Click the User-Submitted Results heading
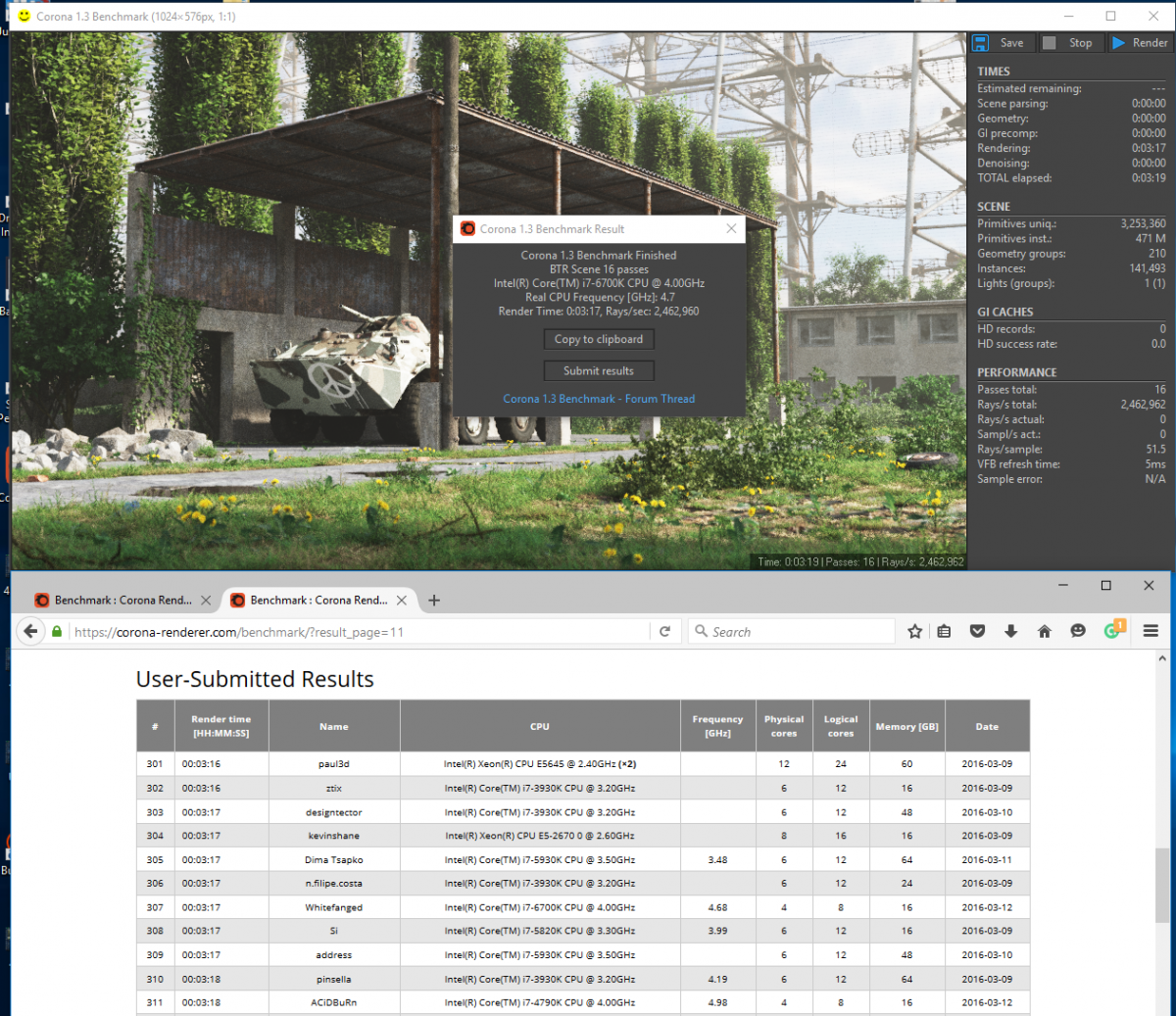Image resolution: width=1176 pixels, height=1016 pixels. coord(255,679)
